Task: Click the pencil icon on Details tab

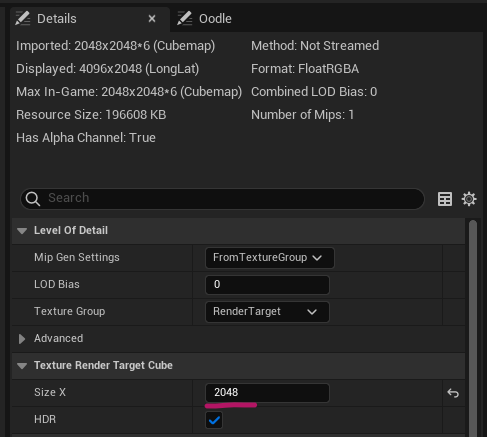Action: [x=23, y=18]
